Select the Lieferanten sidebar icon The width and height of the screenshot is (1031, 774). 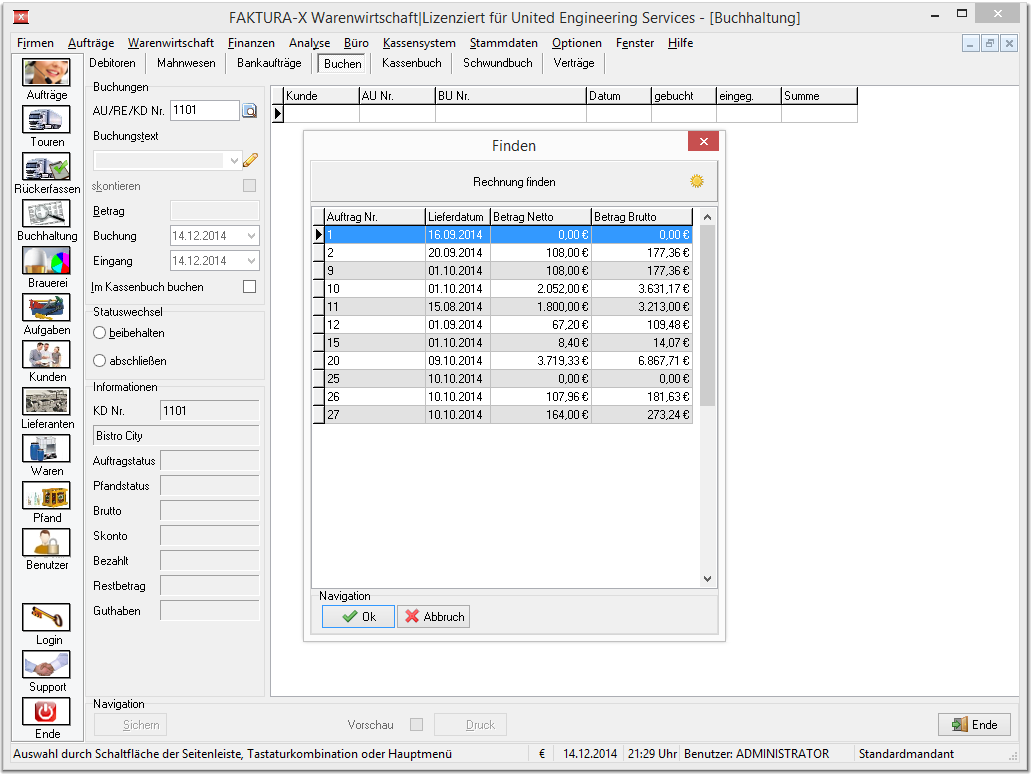coord(47,401)
